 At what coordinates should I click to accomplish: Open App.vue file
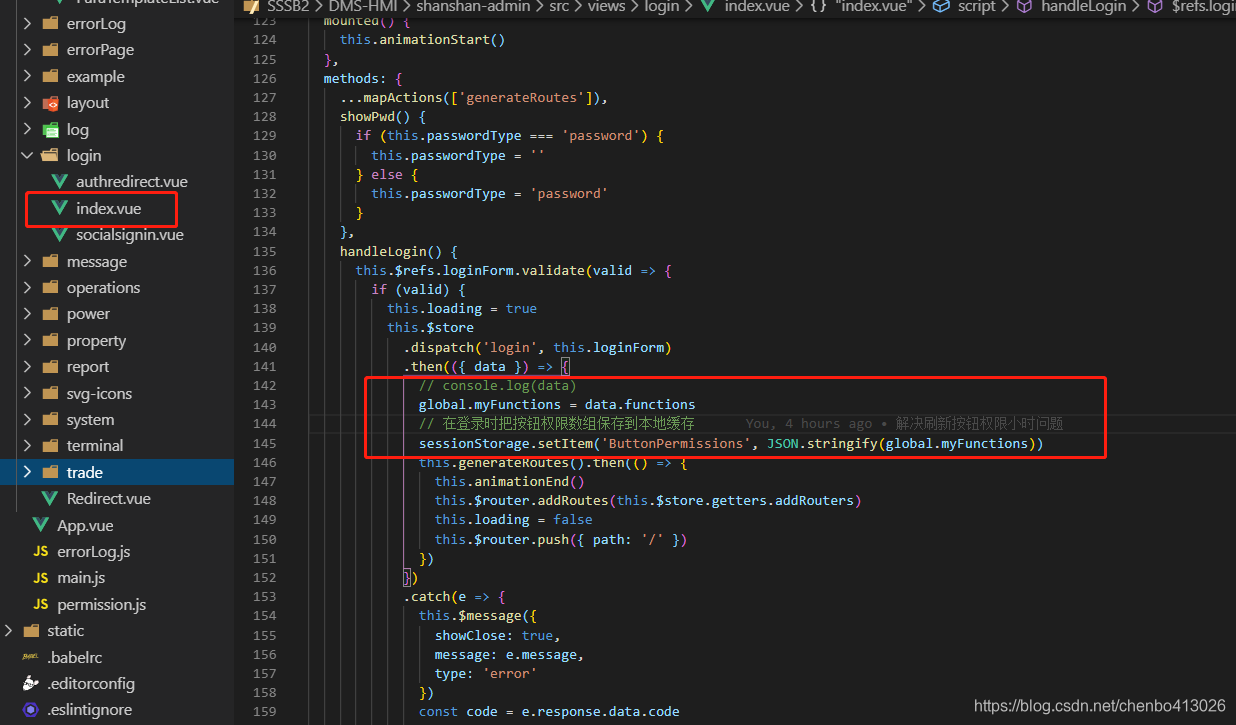(x=85, y=525)
